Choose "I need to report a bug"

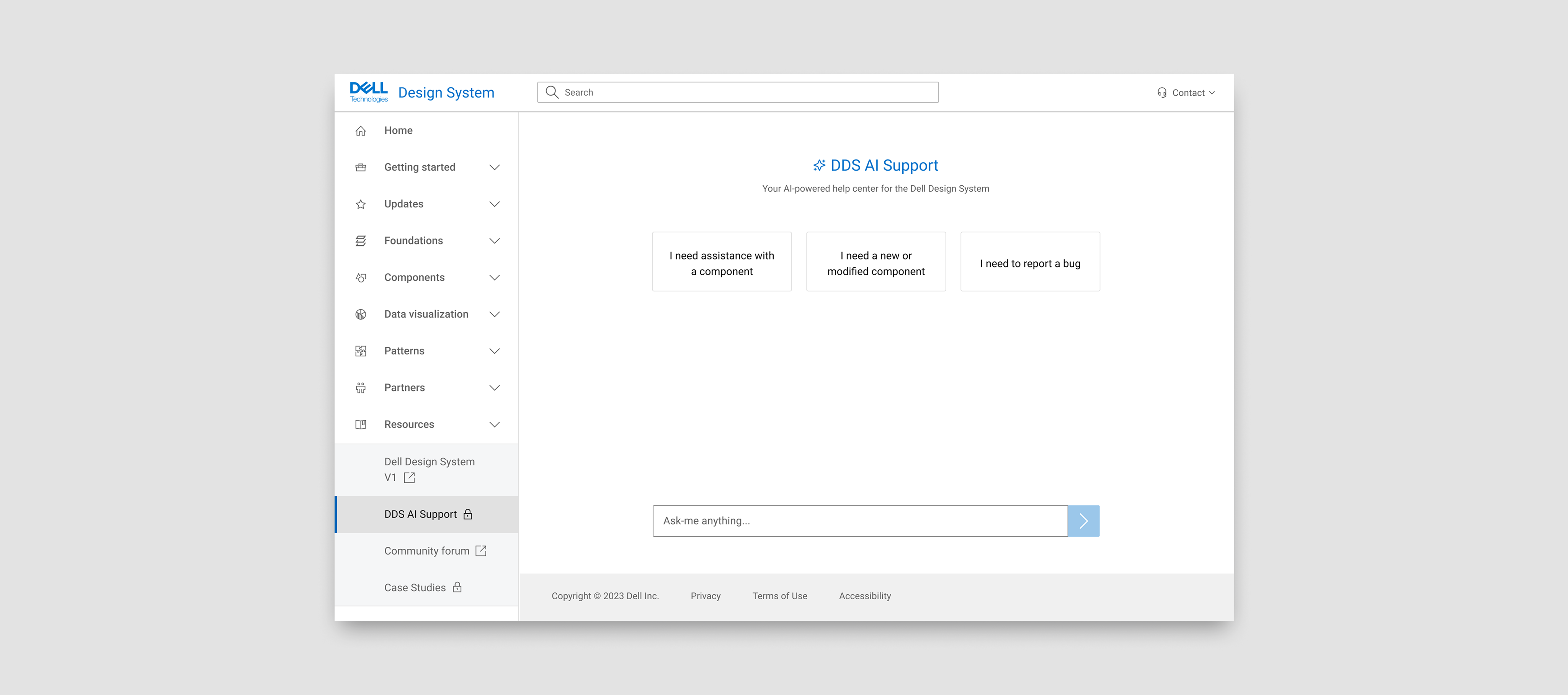1029,262
